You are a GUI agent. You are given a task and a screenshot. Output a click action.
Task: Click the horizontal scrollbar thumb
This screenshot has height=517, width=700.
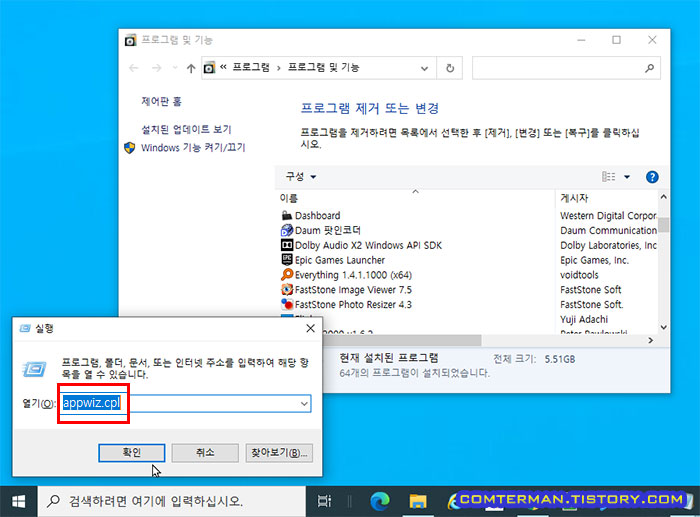click(x=401, y=340)
